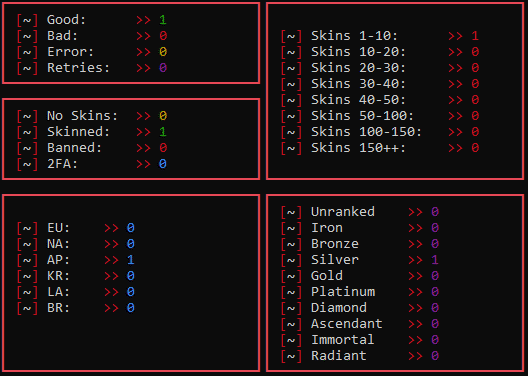
Task: Click the "No Skins:" label
Action: pos(82,116)
